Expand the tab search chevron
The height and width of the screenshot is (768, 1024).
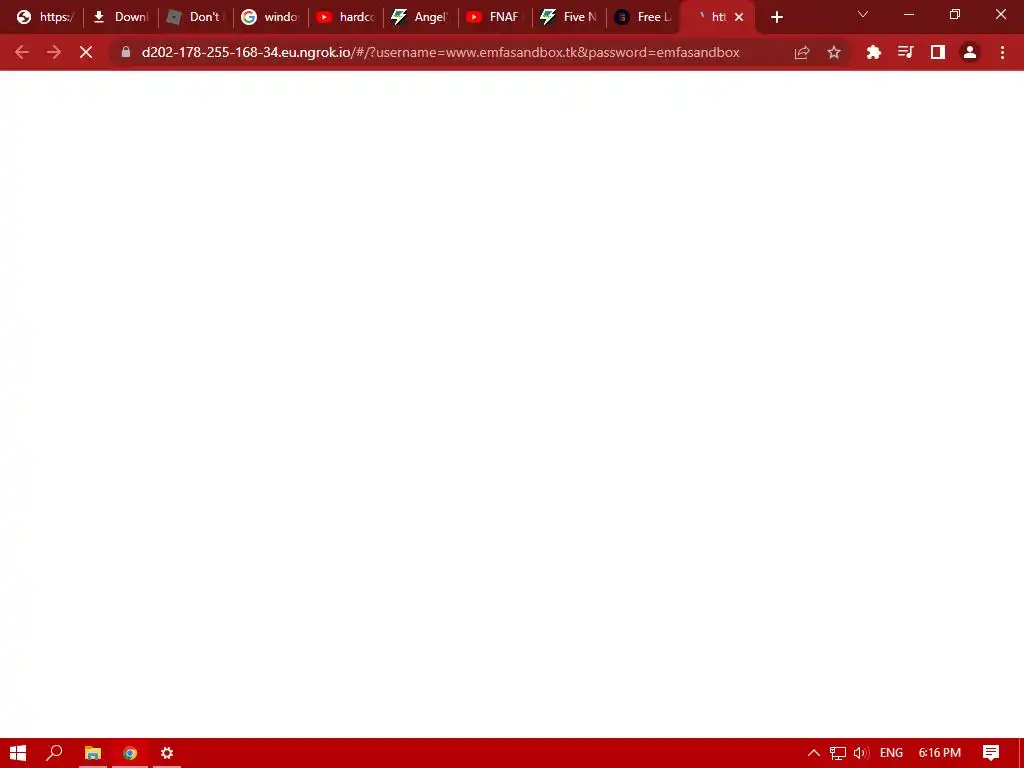pos(863,14)
